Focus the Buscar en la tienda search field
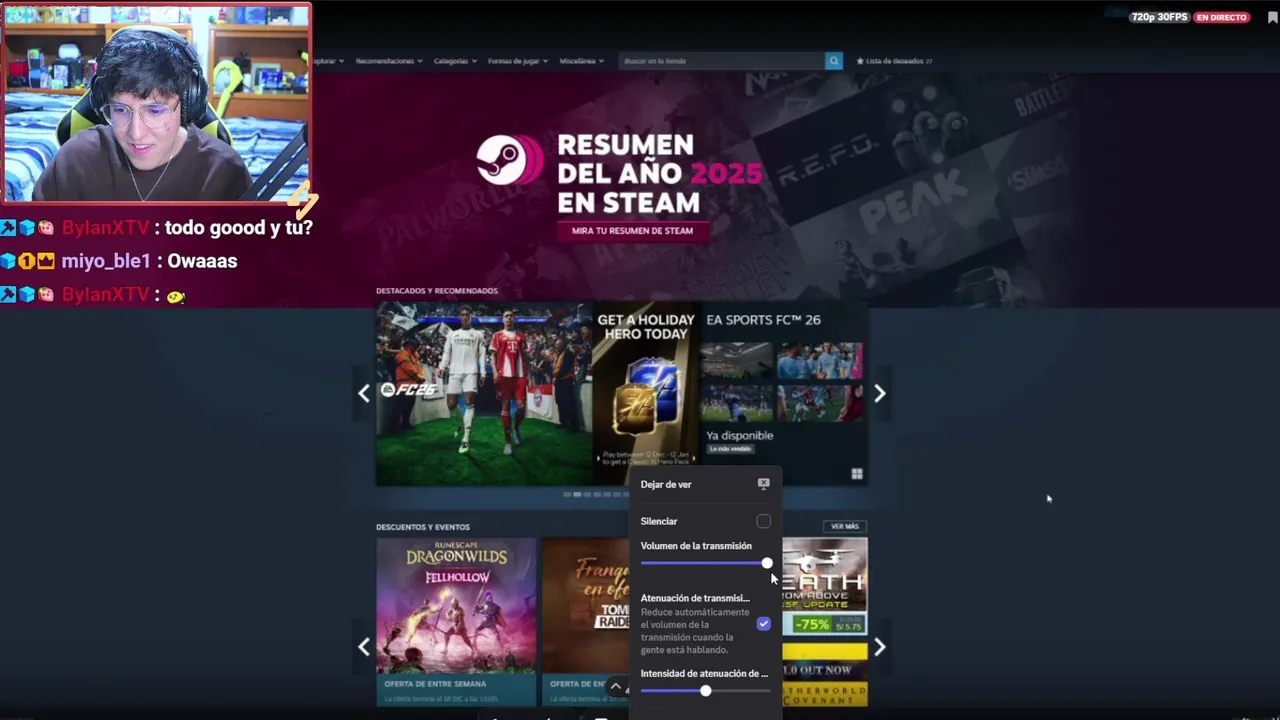This screenshot has height=720, width=1280. click(721, 61)
